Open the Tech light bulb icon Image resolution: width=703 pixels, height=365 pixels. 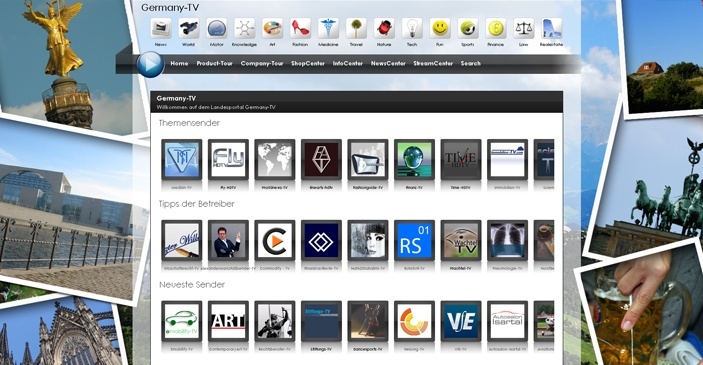point(412,28)
